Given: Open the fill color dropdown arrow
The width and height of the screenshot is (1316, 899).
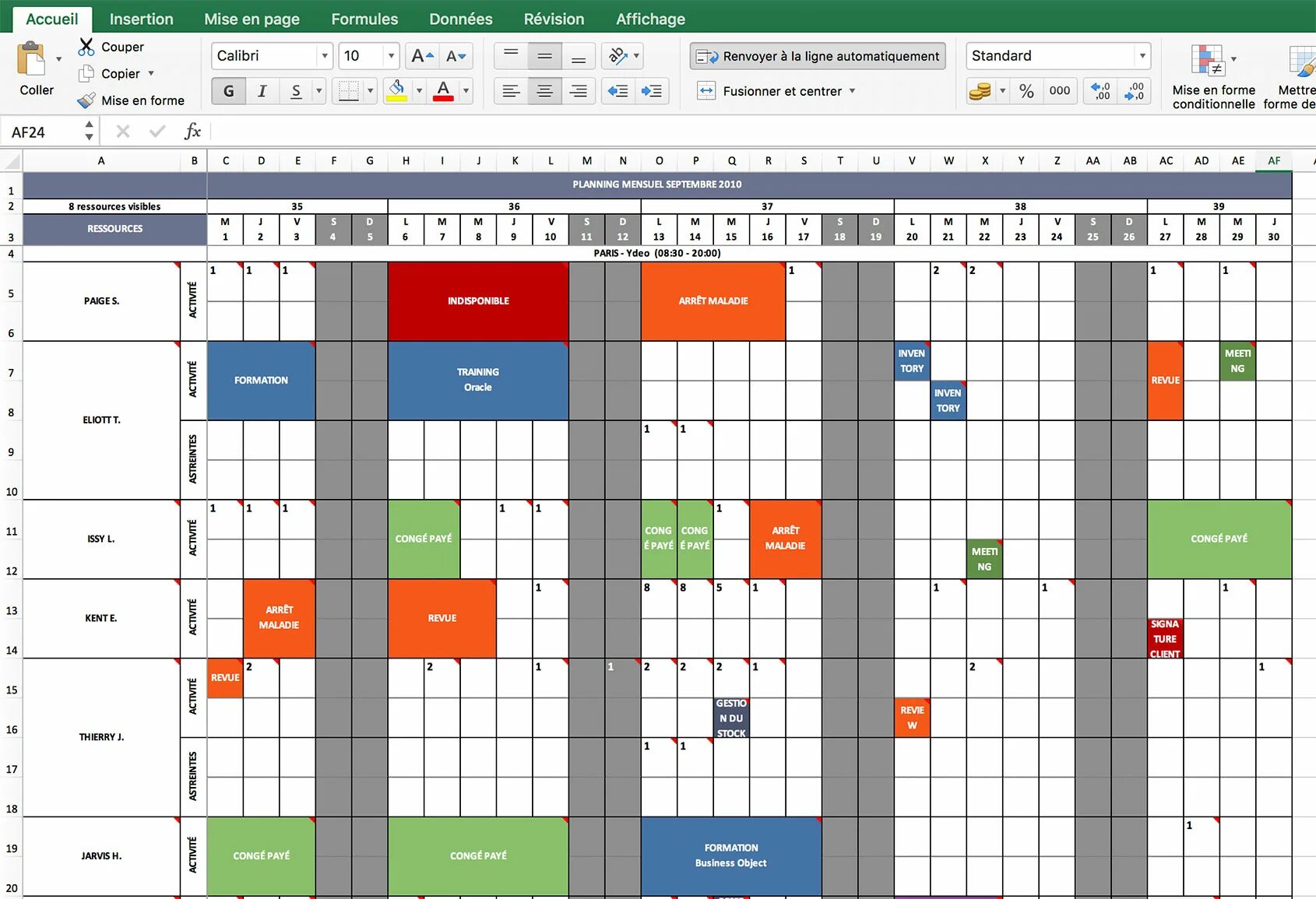Looking at the screenshot, I should [x=419, y=91].
